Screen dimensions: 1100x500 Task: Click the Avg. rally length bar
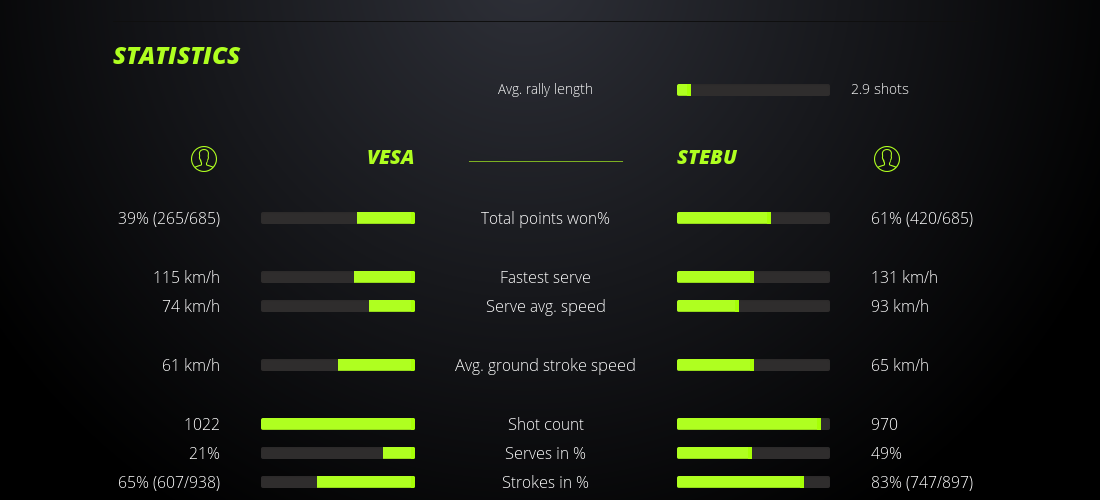pyautogui.click(x=753, y=90)
